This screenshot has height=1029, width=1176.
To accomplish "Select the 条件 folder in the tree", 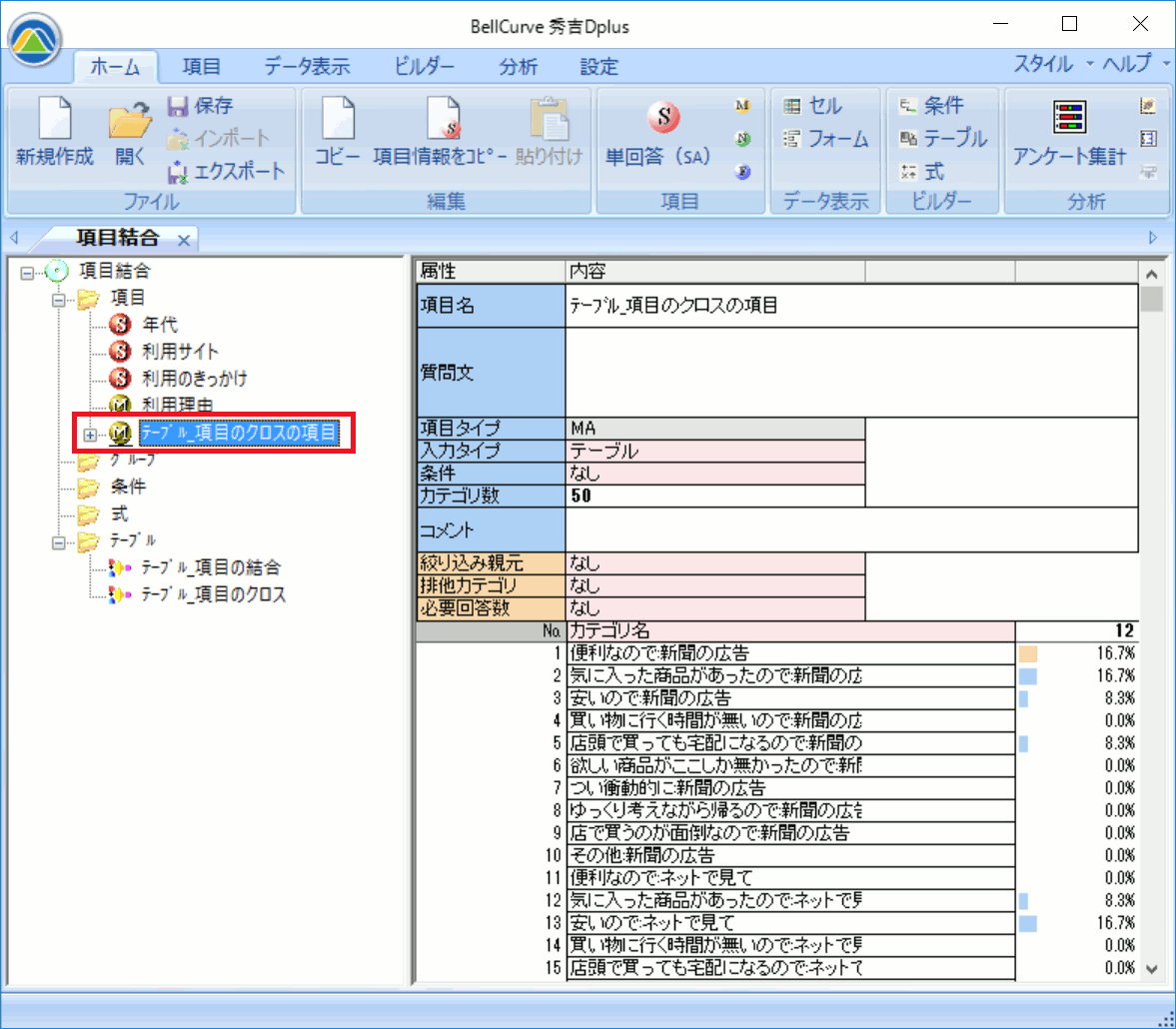I will tap(128, 487).
